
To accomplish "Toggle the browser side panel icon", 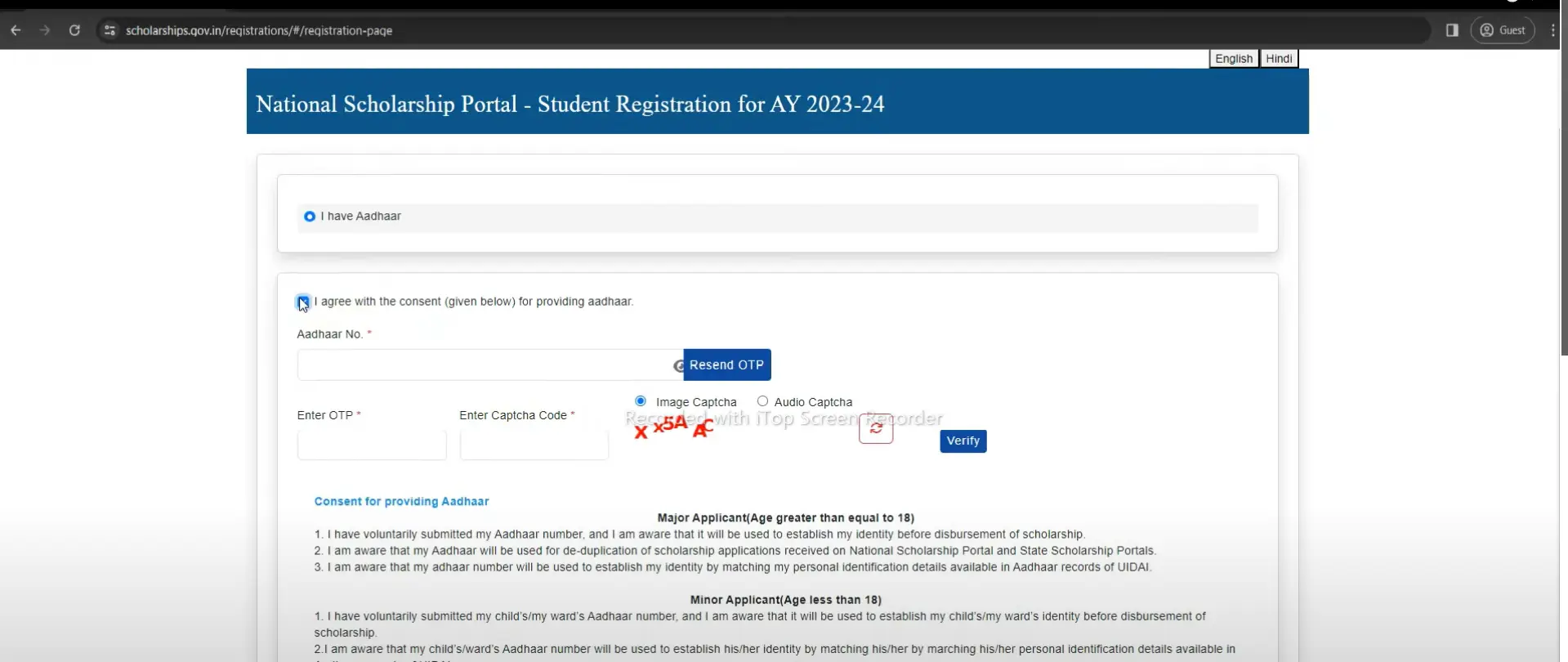I will (1452, 30).
